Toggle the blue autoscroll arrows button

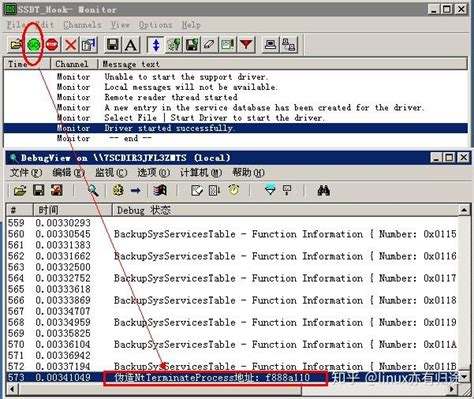(156, 44)
